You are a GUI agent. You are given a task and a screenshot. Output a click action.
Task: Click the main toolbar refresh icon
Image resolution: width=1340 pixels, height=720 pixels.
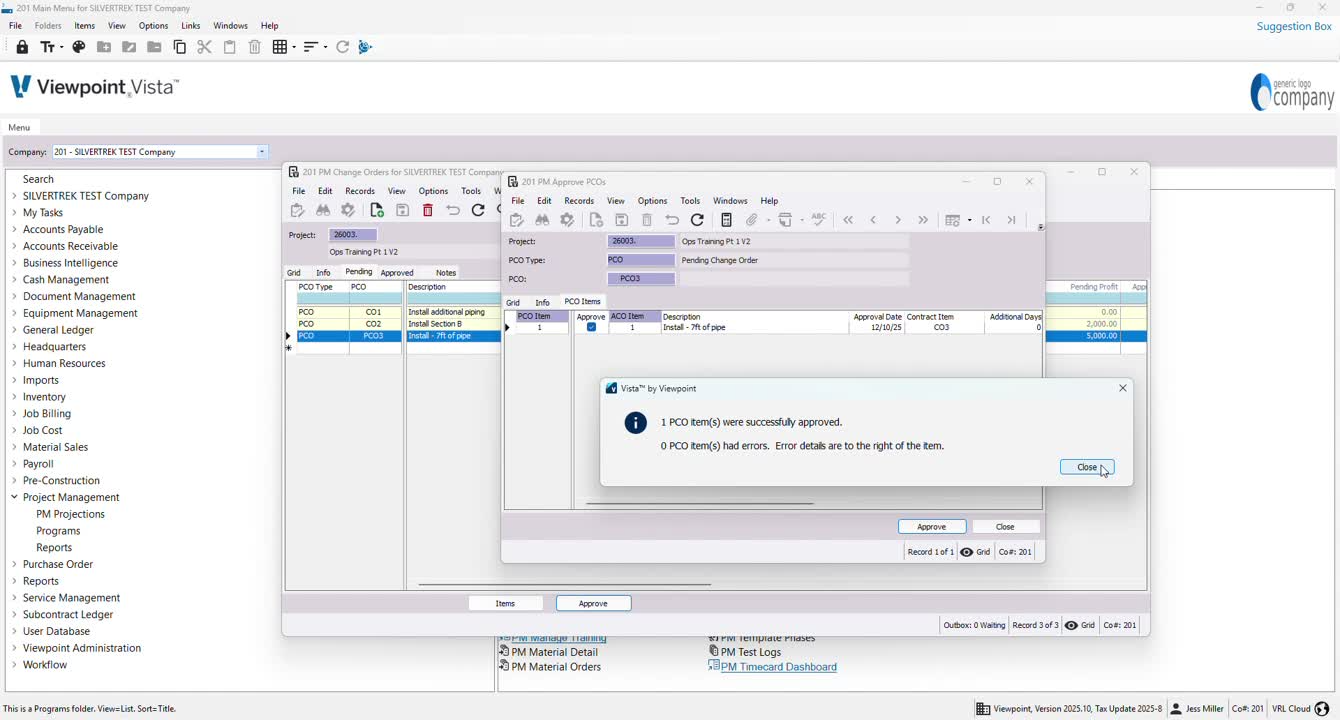tap(343, 47)
